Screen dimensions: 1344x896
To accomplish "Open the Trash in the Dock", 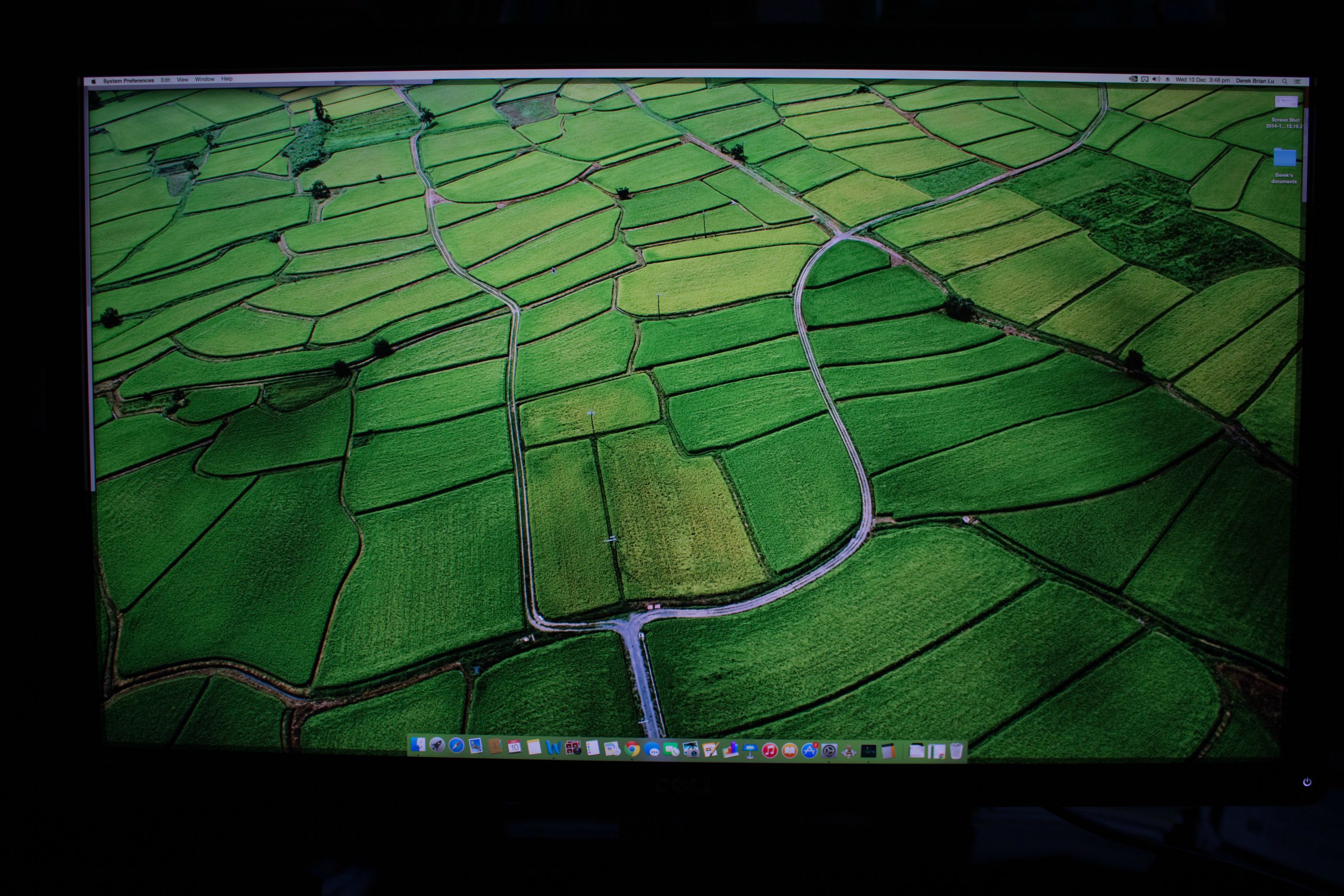I will [x=956, y=751].
